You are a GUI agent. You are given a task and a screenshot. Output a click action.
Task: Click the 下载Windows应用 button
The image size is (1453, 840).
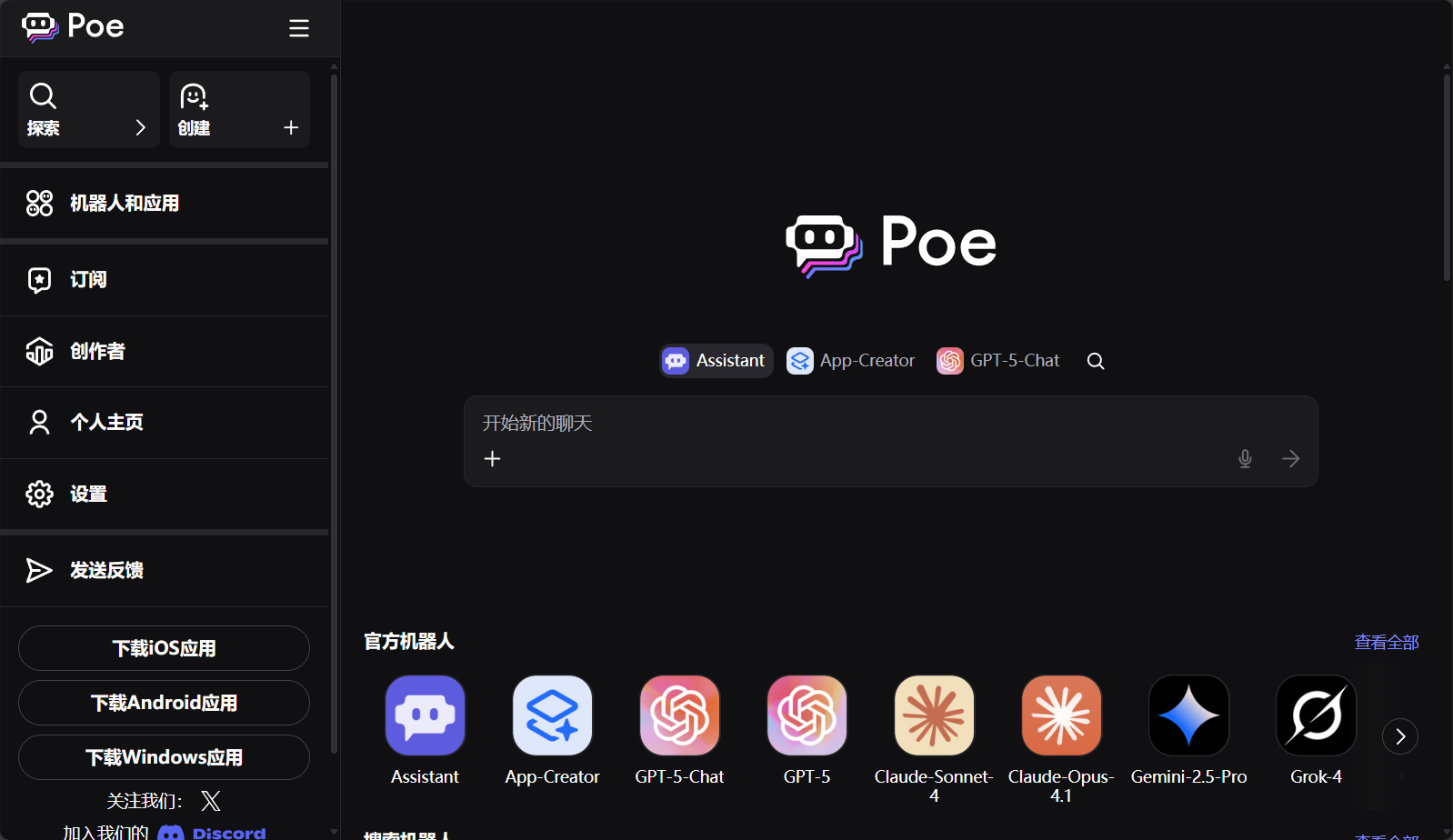coord(164,757)
